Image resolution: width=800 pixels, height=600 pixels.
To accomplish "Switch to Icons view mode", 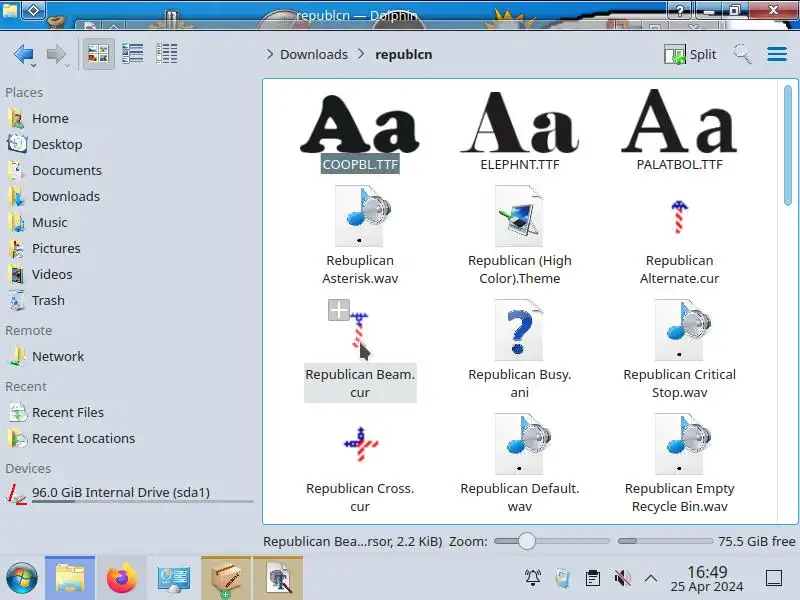I will click(x=98, y=53).
